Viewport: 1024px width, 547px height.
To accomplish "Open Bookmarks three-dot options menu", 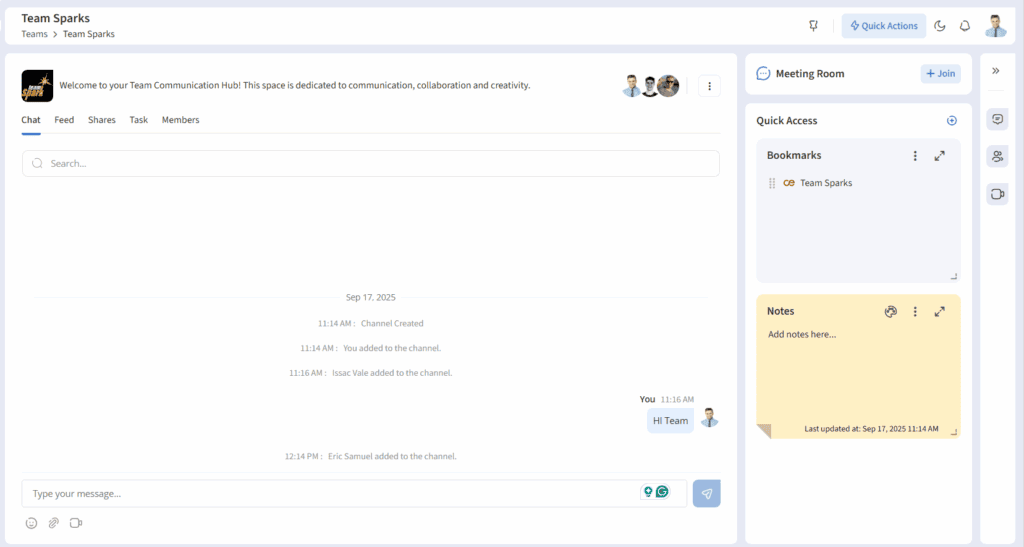I will tap(914, 156).
